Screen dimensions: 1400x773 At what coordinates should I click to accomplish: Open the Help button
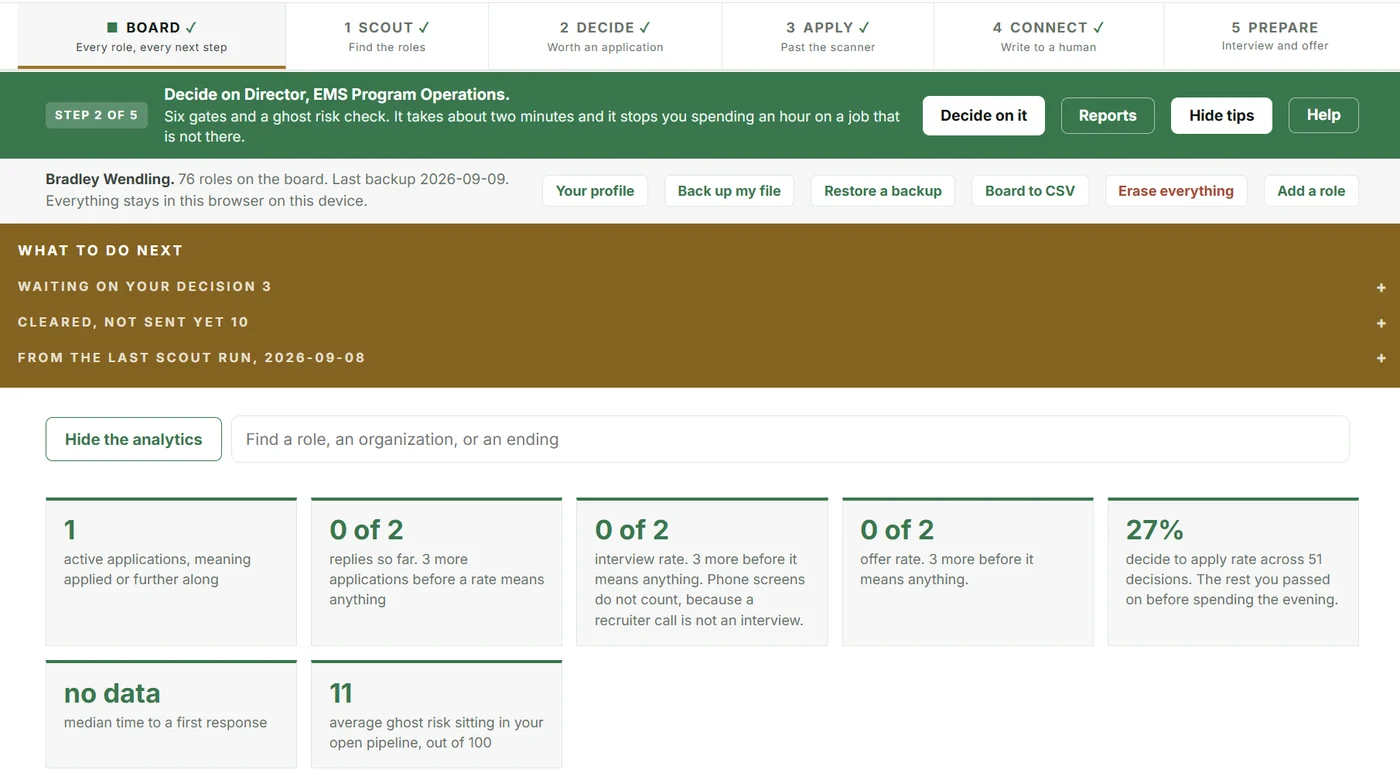coord(1323,115)
